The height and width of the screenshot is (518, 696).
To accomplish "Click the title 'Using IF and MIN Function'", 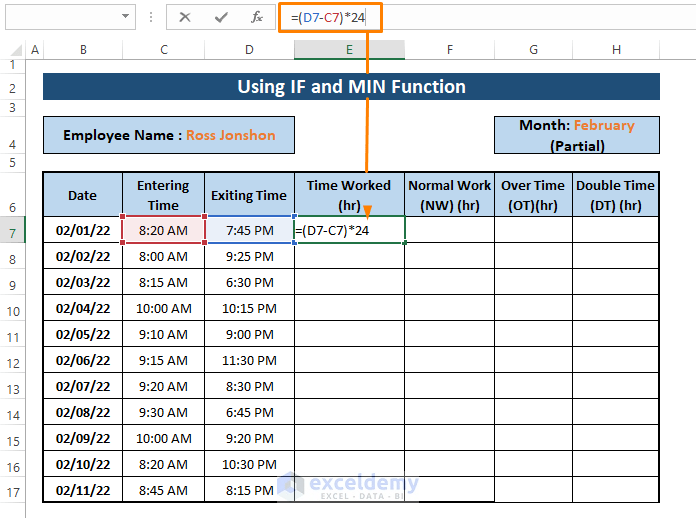I will (x=352, y=87).
